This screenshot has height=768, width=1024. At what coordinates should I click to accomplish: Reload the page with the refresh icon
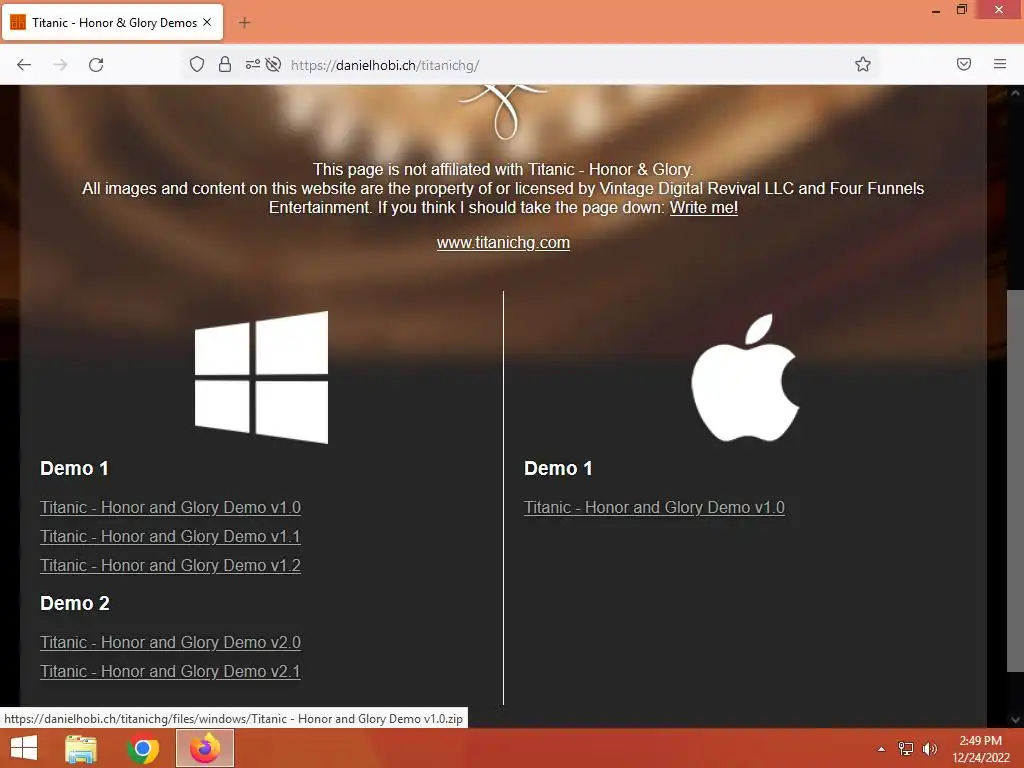coord(96,65)
